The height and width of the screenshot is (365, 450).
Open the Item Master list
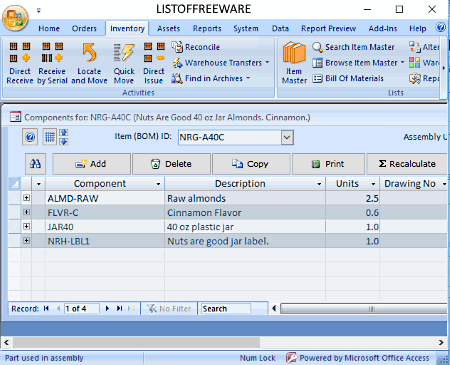point(294,63)
